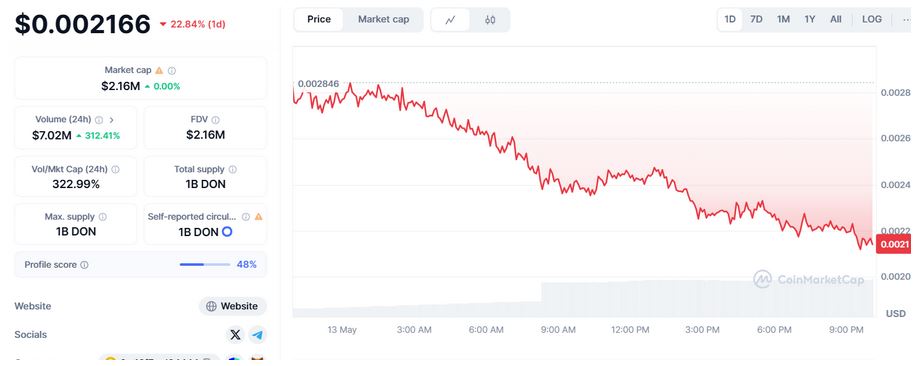Click info icon next to Total supply
918x366 pixels.
pyautogui.click(x=232, y=169)
